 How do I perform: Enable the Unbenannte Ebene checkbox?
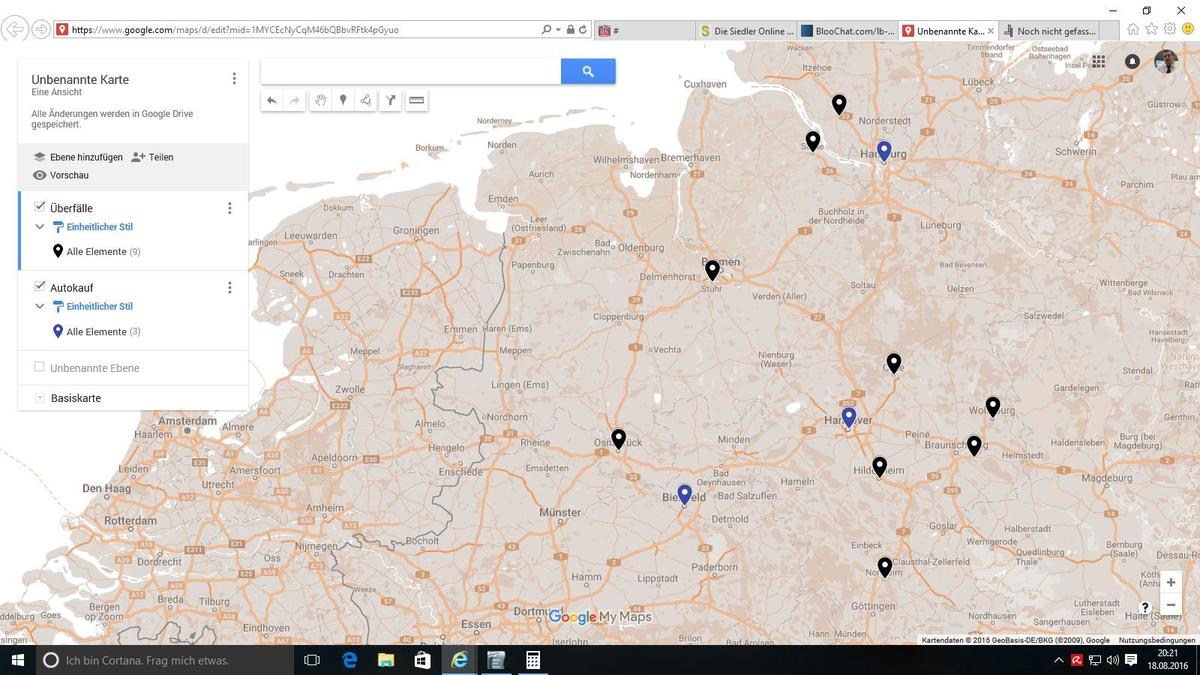pos(40,367)
